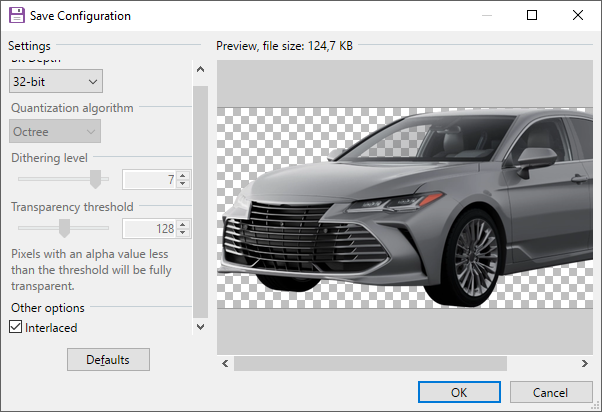Decrease Dithering level with the down spinner arrow
Screen dimensions: 602x412
[x=183, y=184]
